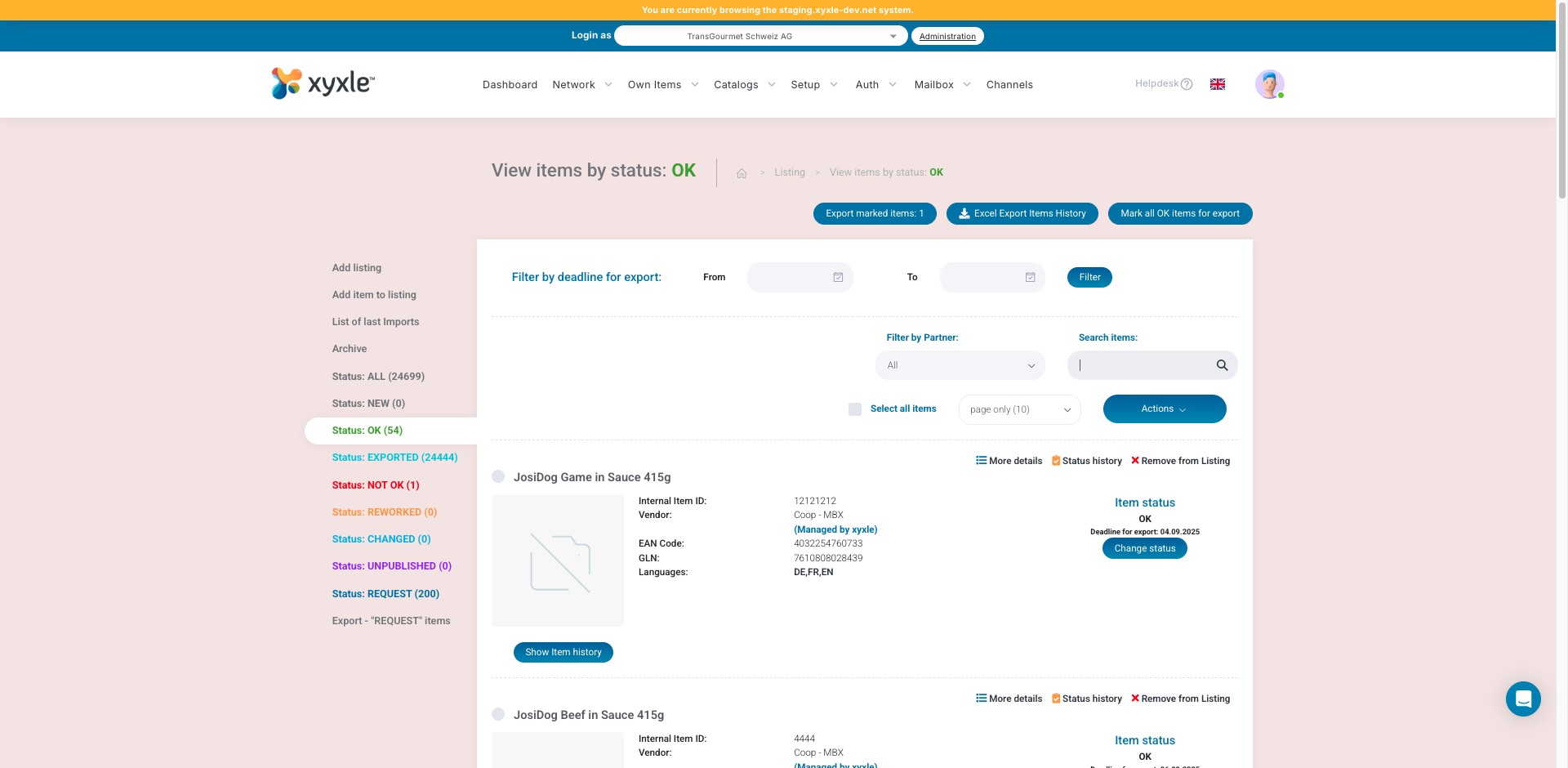Open the Archive sidebar entry

(350, 349)
